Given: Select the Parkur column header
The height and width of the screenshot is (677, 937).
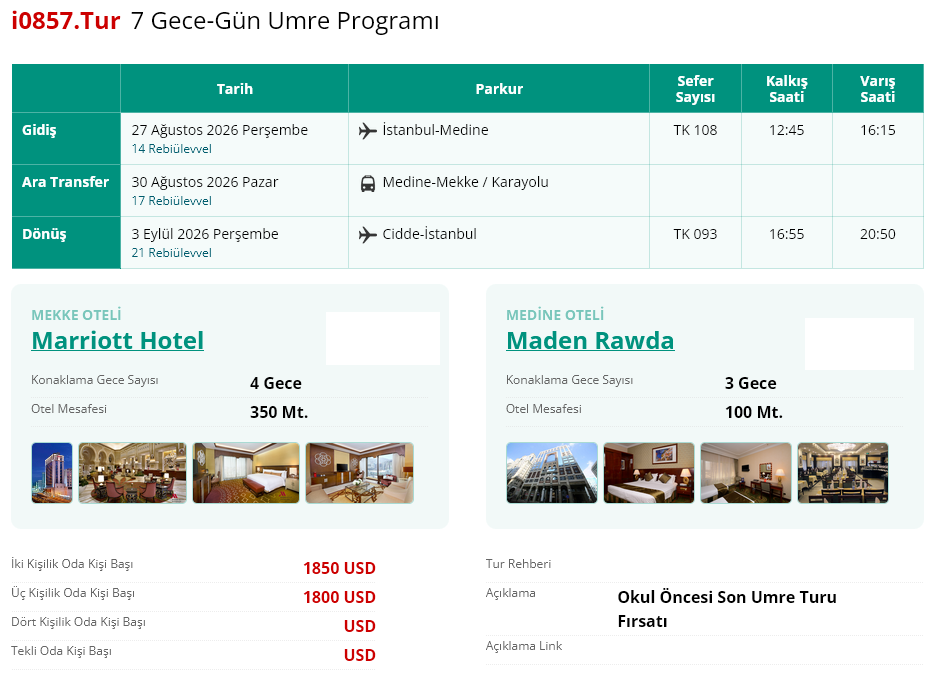Looking at the screenshot, I should tap(499, 89).
